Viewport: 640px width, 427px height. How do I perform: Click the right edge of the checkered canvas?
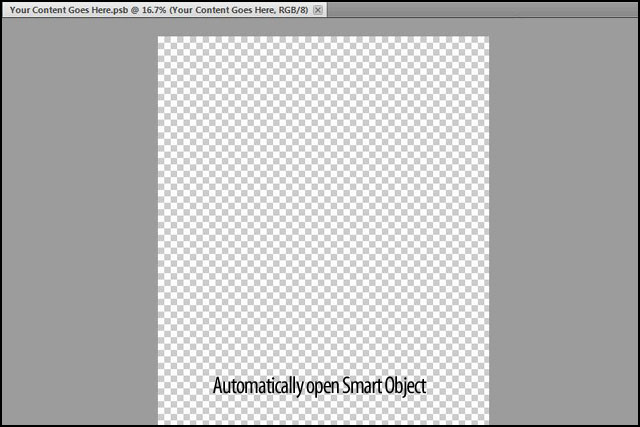[488, 230]
